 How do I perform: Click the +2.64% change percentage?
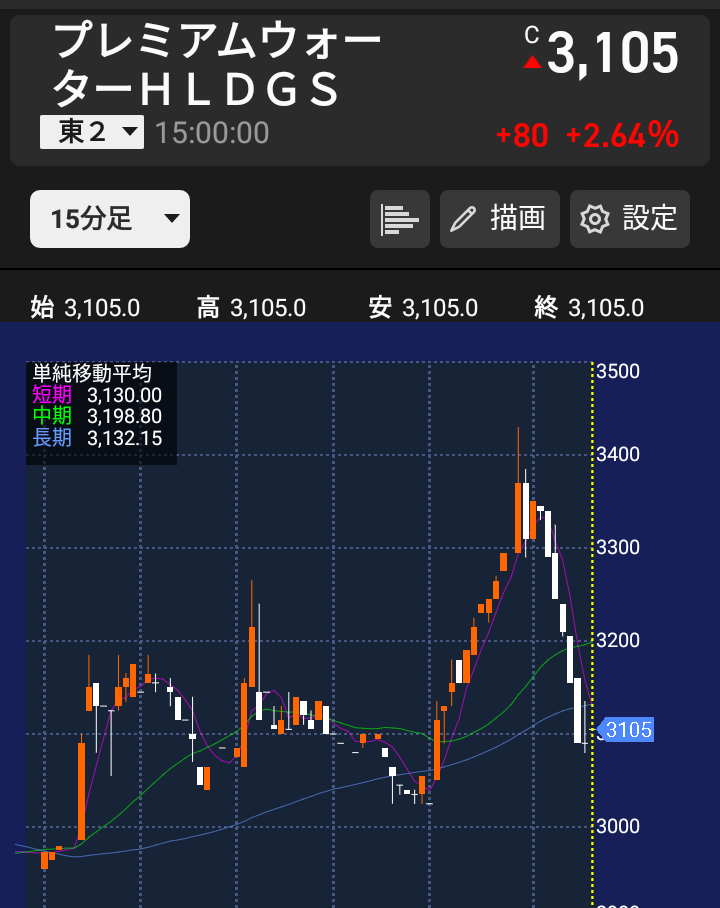click(x=622, y=135)
